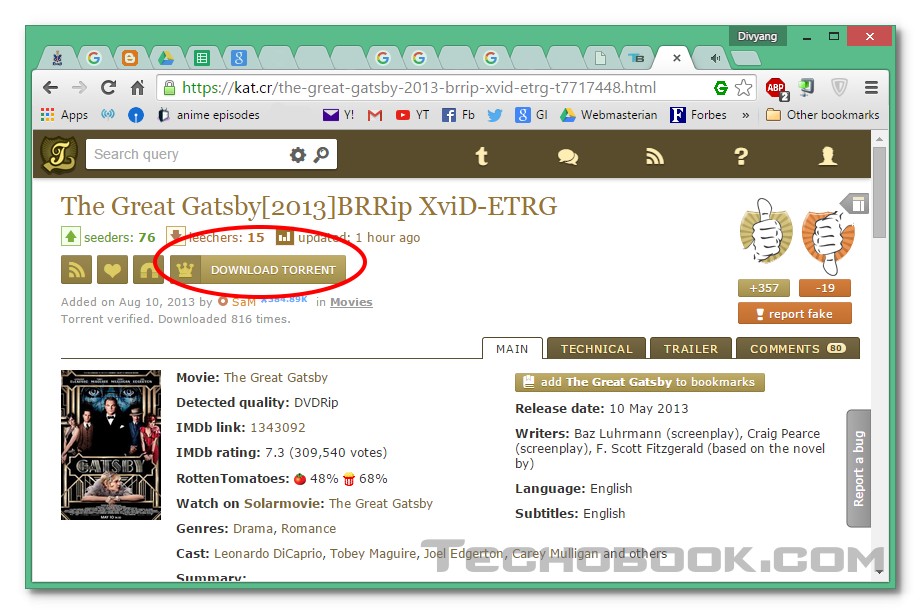Open Other bookmarks folder
Viewport: 921px width, 614px height.
pos(822,115)
